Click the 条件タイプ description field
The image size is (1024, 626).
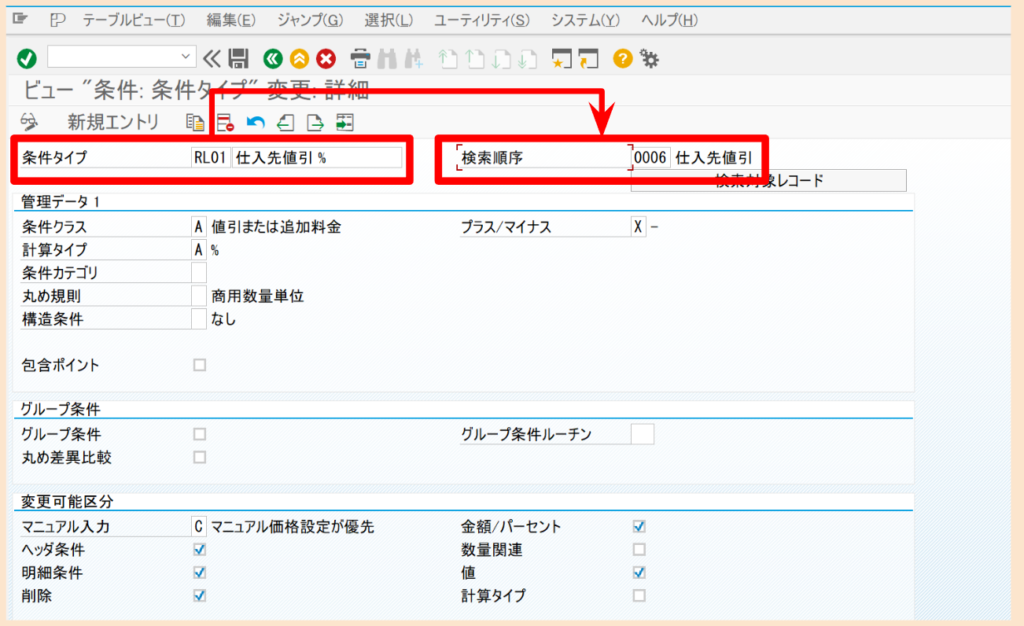click(317, 157)
